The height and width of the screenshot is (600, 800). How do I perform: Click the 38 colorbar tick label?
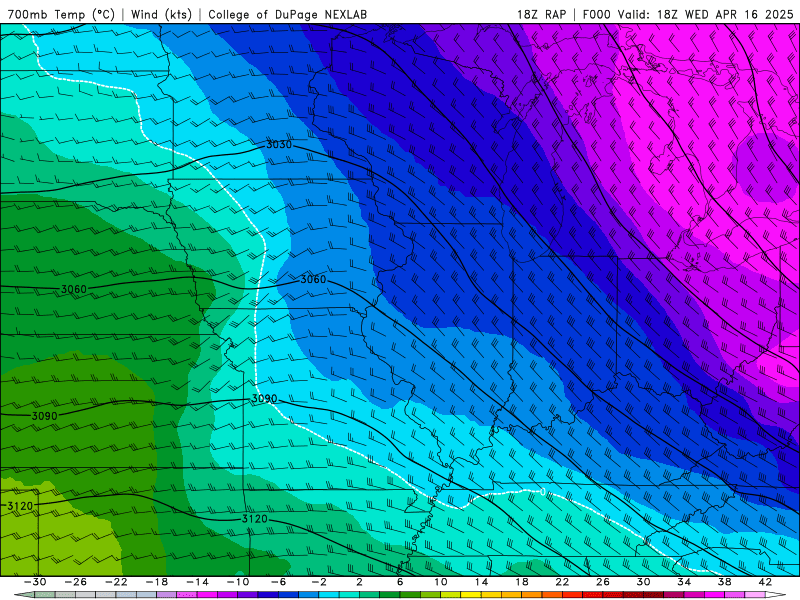(724, 582)
